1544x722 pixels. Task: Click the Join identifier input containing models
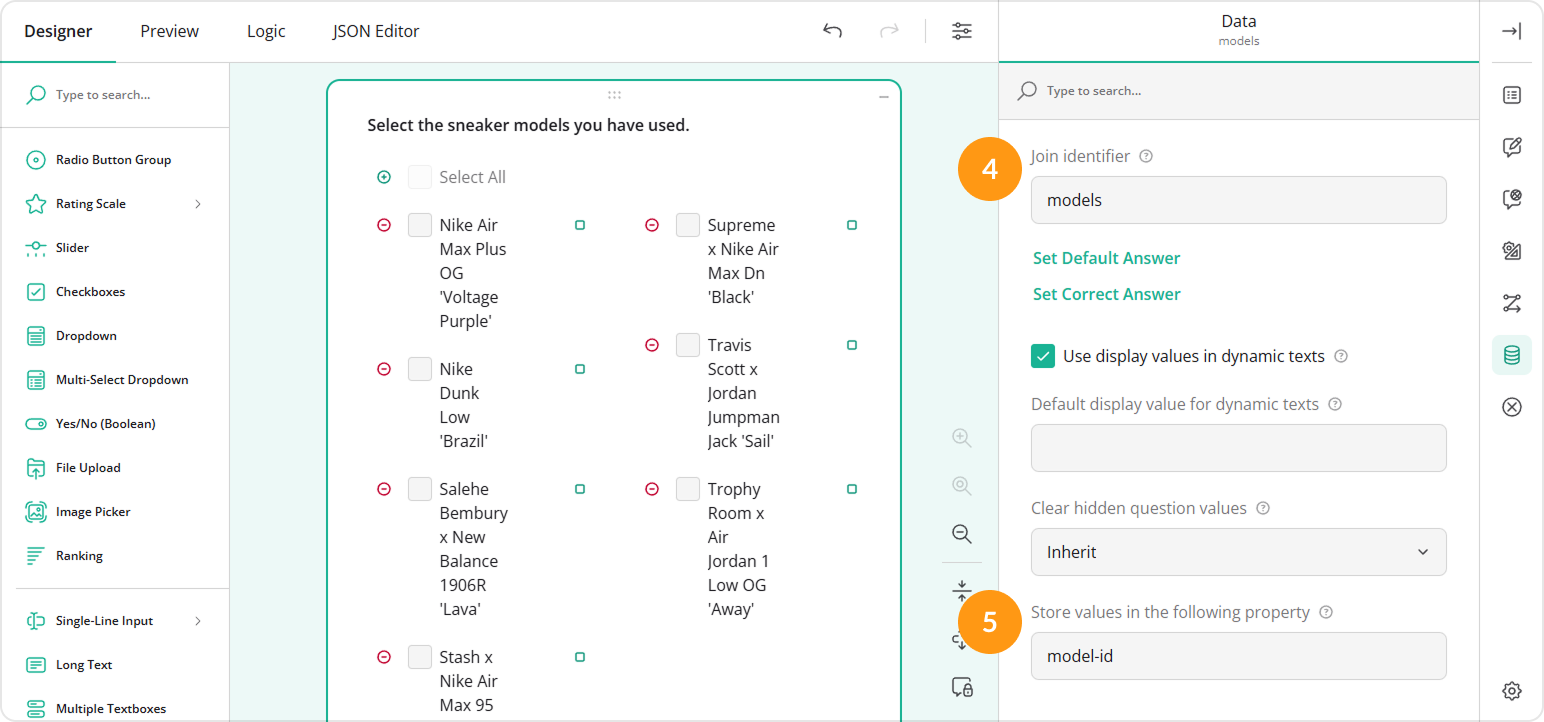point(1239,200)
